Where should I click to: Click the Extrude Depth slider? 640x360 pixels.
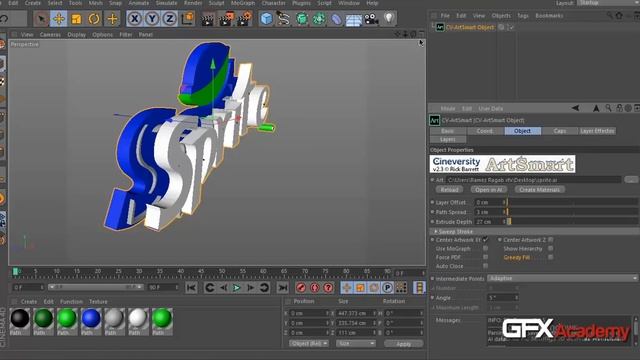572,222
